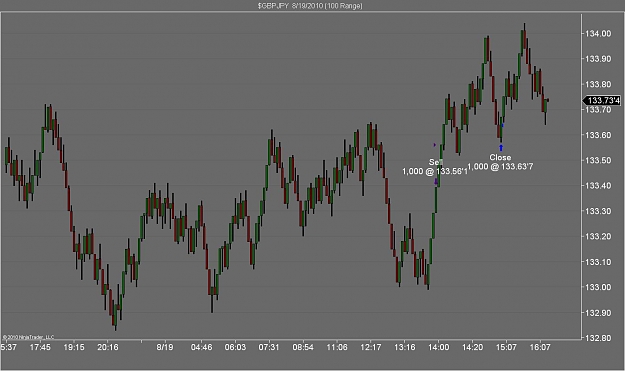Click the 20:16 time axis label

[x=108, y=347]
